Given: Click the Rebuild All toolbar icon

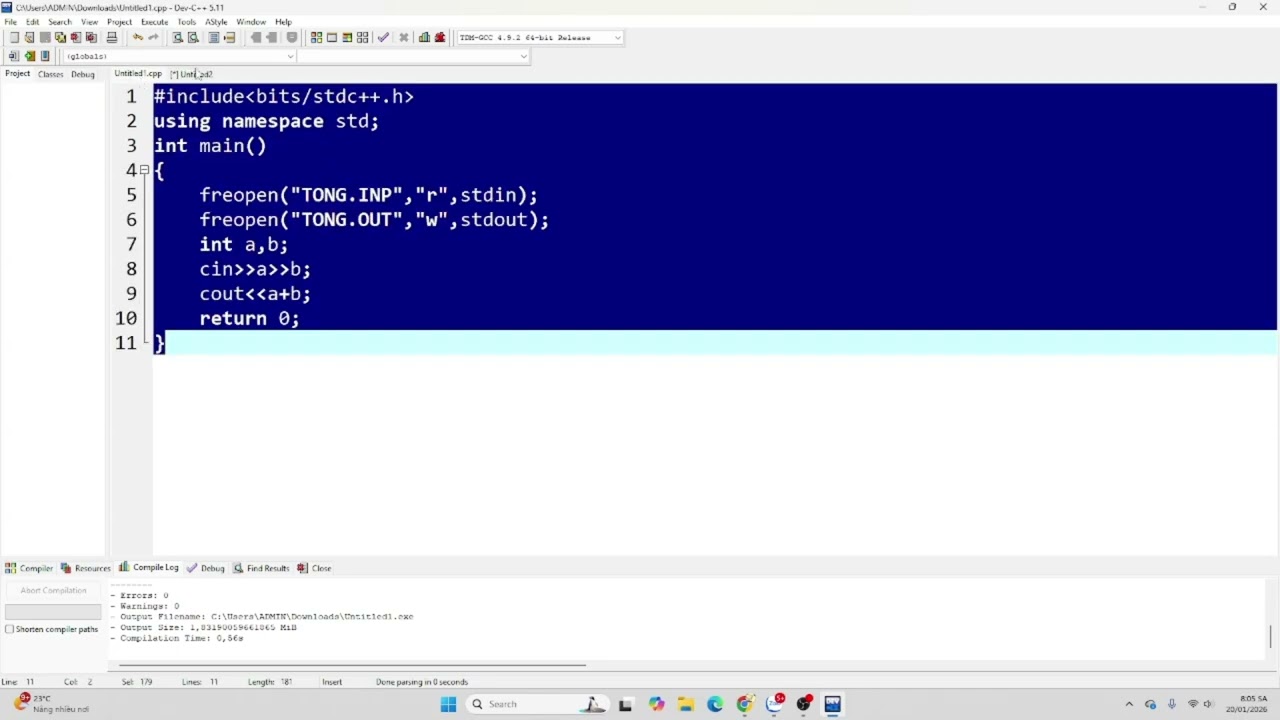Looking at the screenshot, I should (363, 37).
